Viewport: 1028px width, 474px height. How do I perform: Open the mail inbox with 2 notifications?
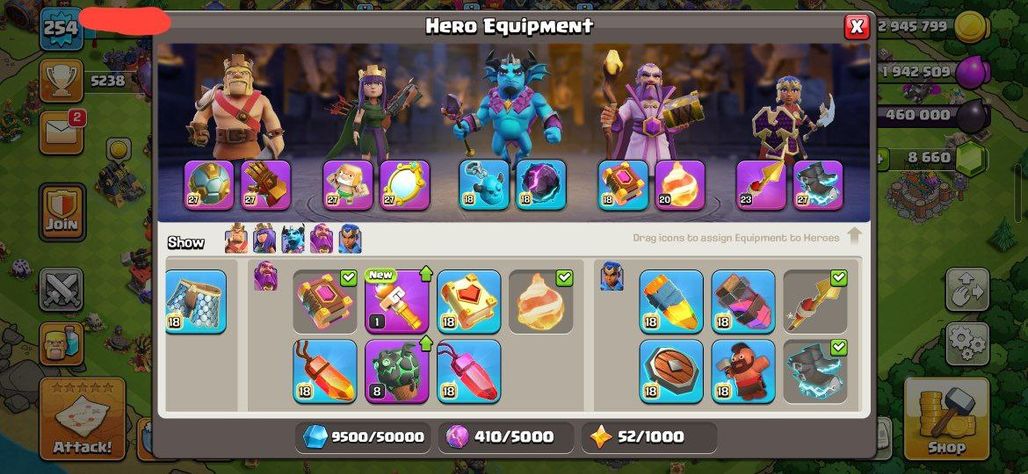[x=61, y=133]
